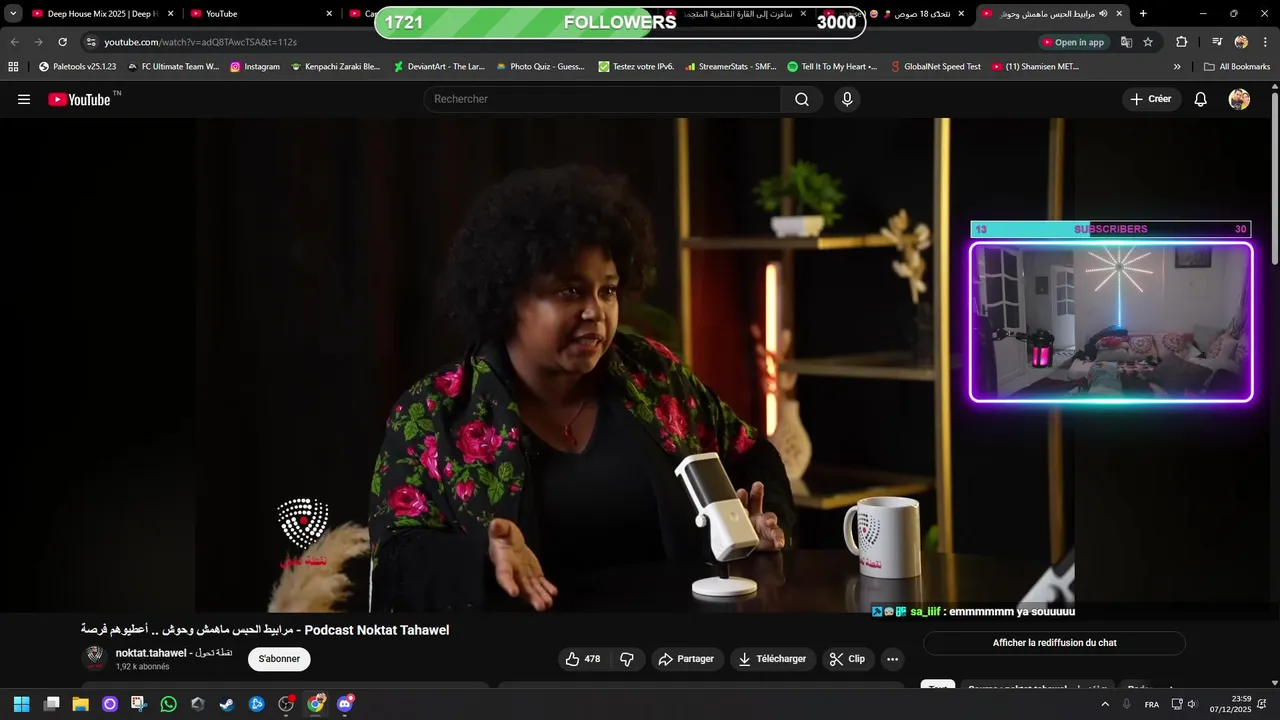1280x720 pixels.
Task: Open Task View on the taskbar
Action: [51, 704]
